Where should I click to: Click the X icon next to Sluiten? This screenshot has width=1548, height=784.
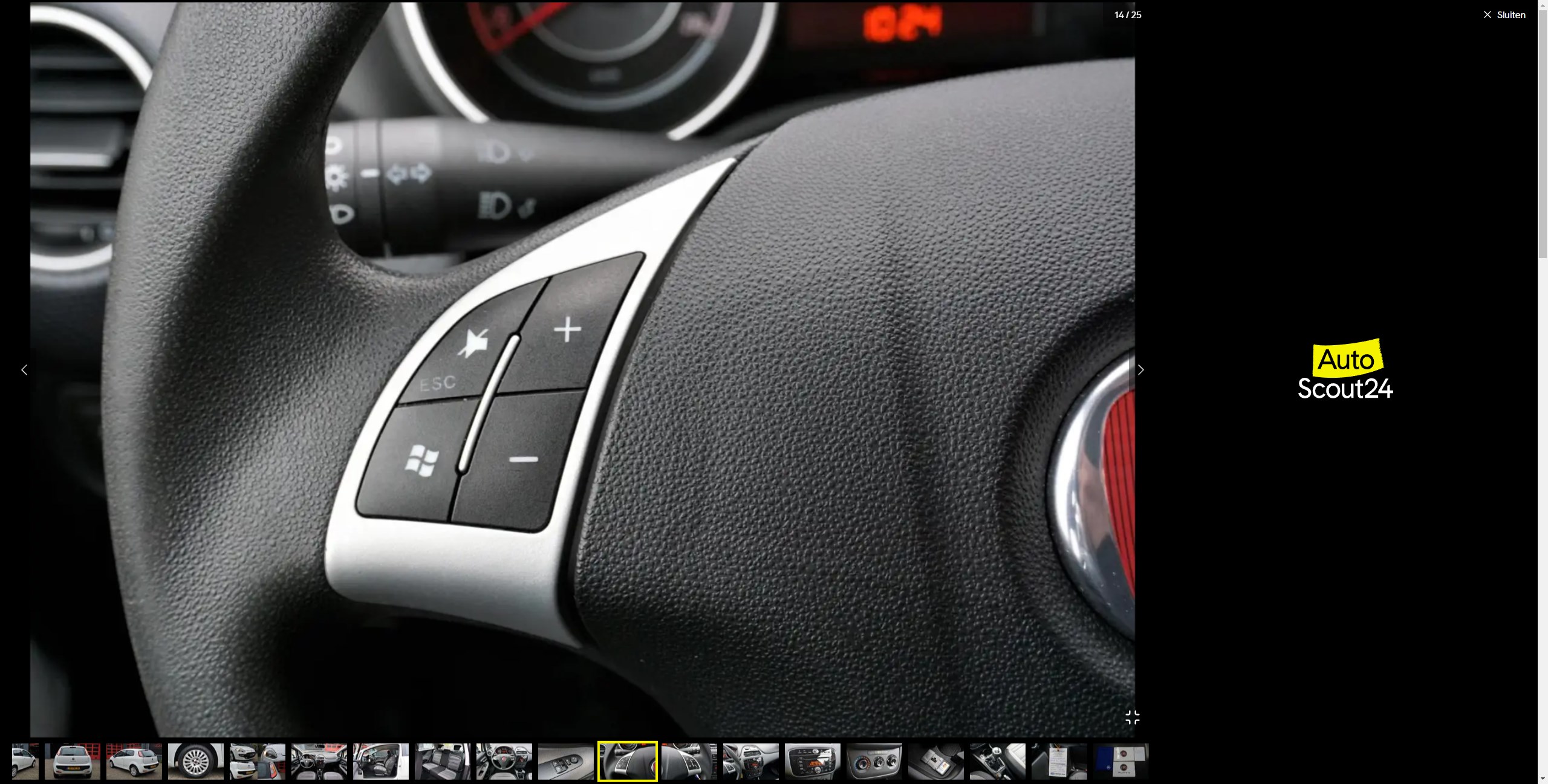[x=1487, y=15]
